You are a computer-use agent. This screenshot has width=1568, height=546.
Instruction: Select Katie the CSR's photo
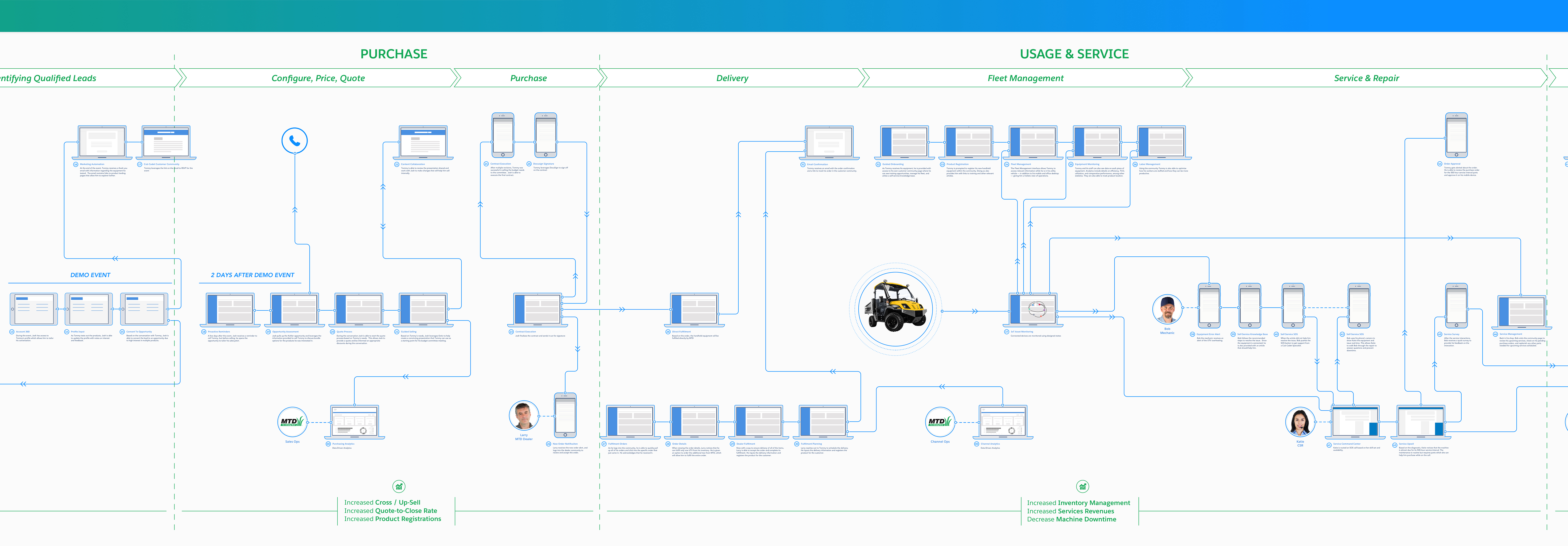coord(1300,422)
